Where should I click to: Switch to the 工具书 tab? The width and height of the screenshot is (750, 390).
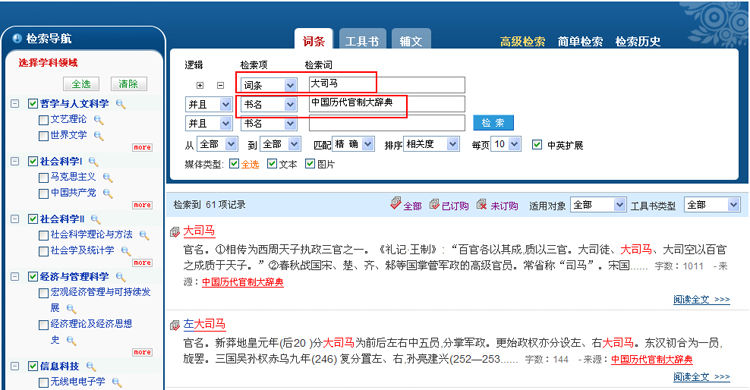tap(362, 39)
